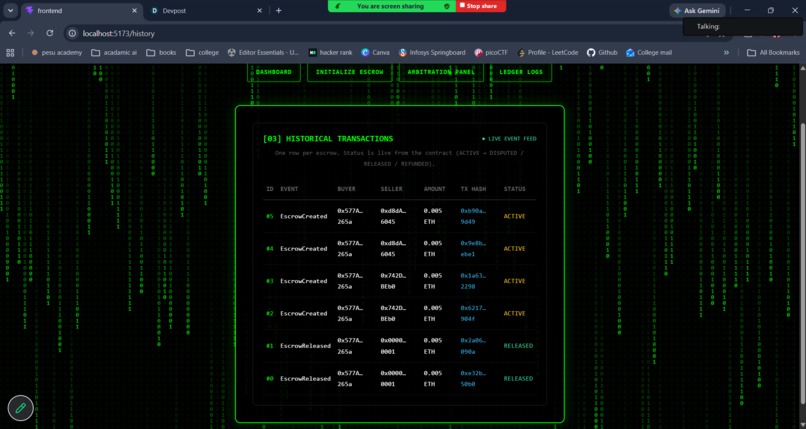Open the DASHBOARD nav tab
Screen dimensions: 806x429
coord(273,72)
